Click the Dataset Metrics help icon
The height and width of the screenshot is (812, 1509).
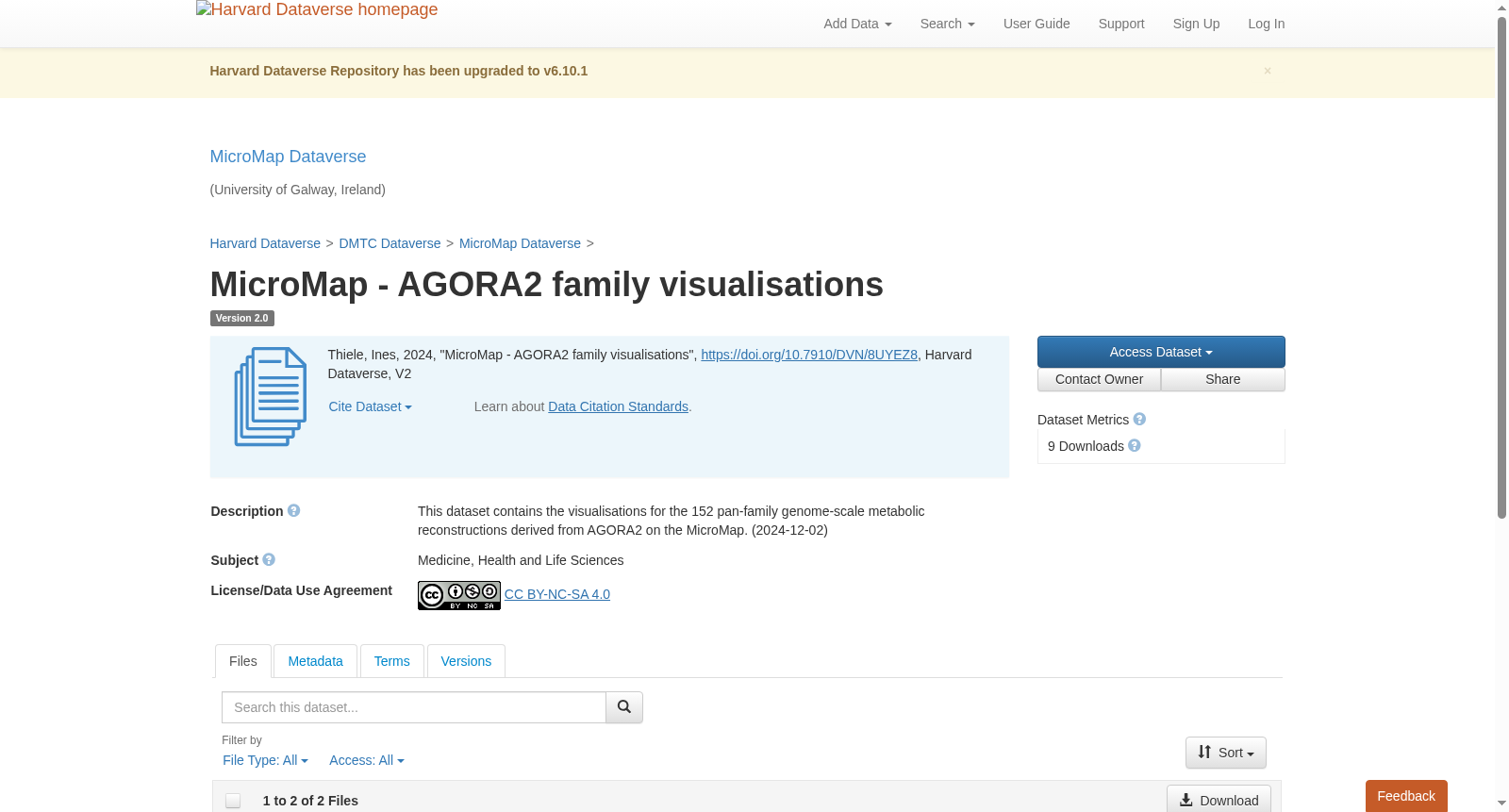1139,419
